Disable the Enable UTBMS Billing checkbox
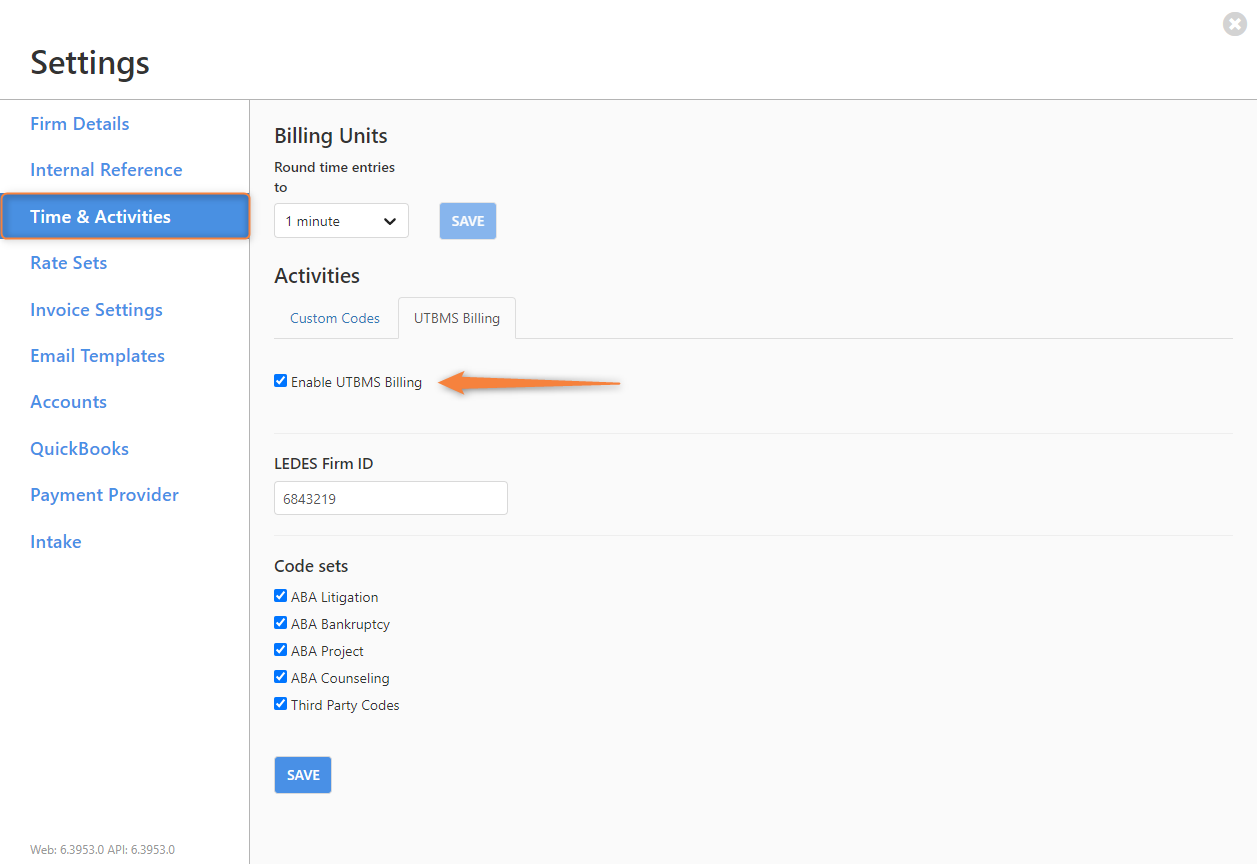This screenshot has width=1257, height=864. pyautogui.click(x=280, y=380)
